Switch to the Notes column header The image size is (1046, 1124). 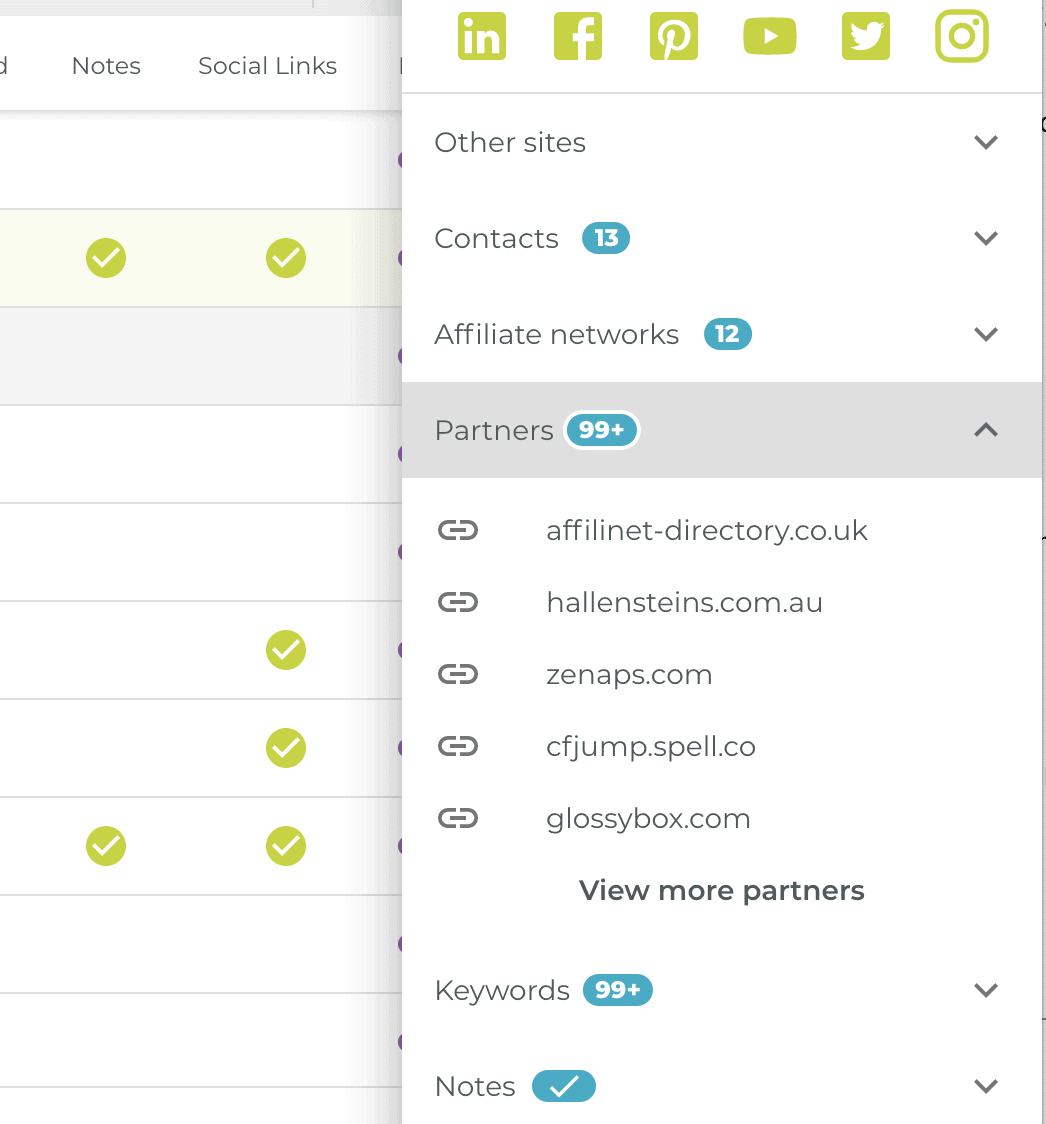[105, 65]
